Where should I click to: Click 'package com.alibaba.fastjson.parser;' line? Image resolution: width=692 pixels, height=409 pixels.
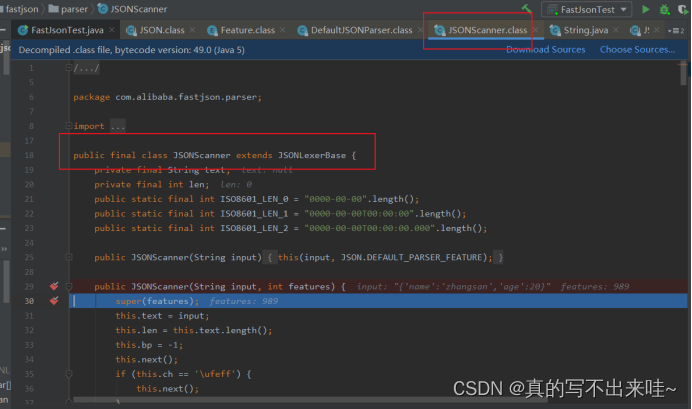click(x=167, y=97)
